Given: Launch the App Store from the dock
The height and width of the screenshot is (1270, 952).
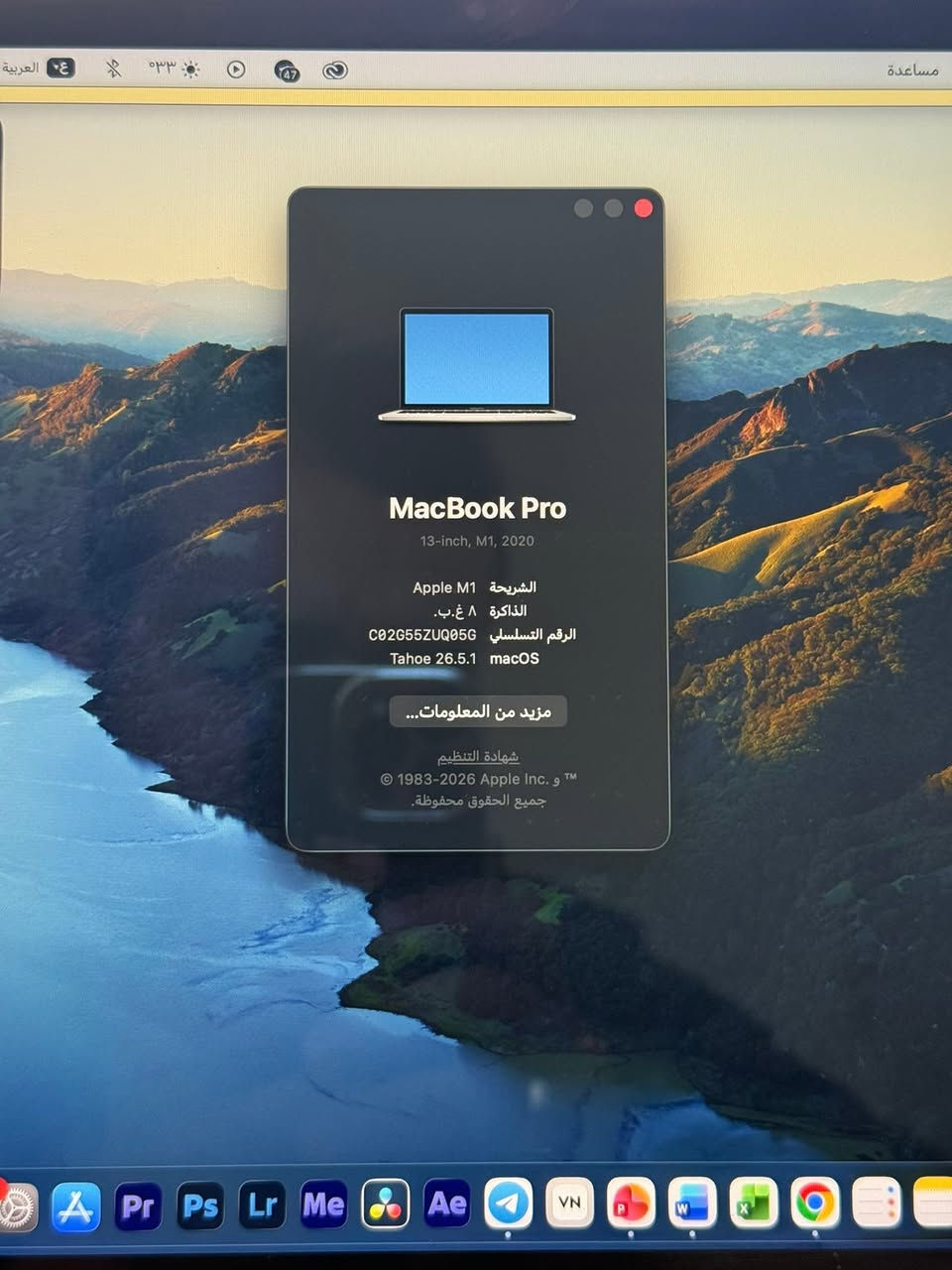Looking at the screenshot, I should [76, 1206].
